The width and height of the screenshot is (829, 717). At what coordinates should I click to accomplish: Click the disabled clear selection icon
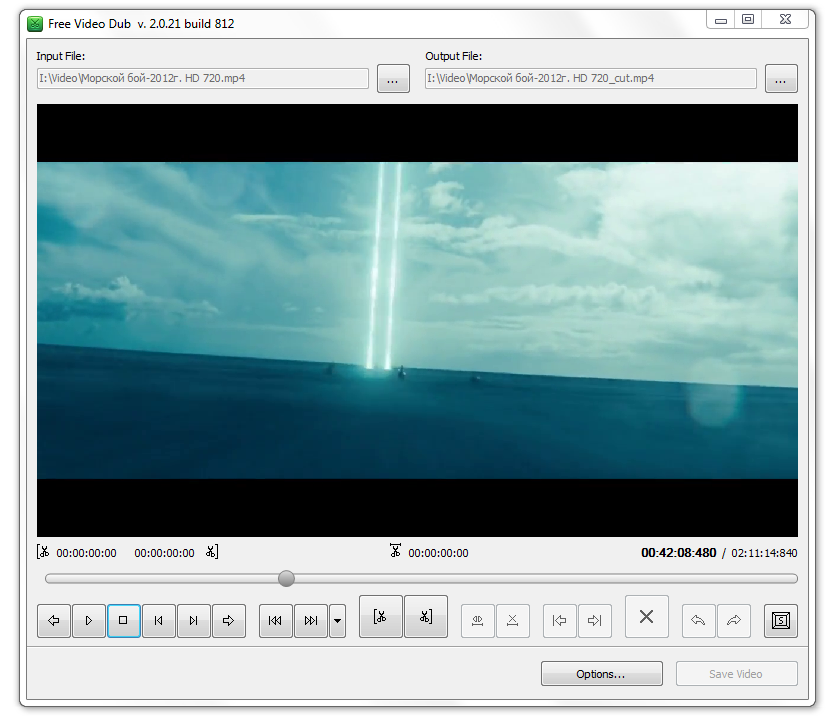tap(513, 621)
